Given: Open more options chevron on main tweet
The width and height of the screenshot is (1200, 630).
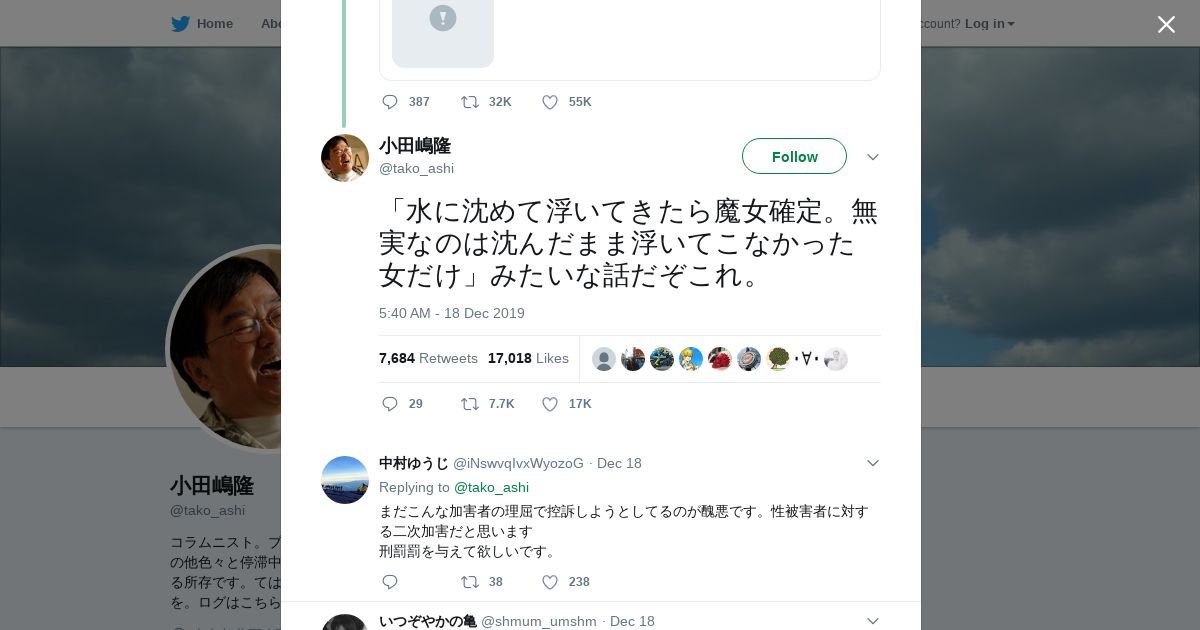Looking at the screenshot, I should [x=872, y=157].
